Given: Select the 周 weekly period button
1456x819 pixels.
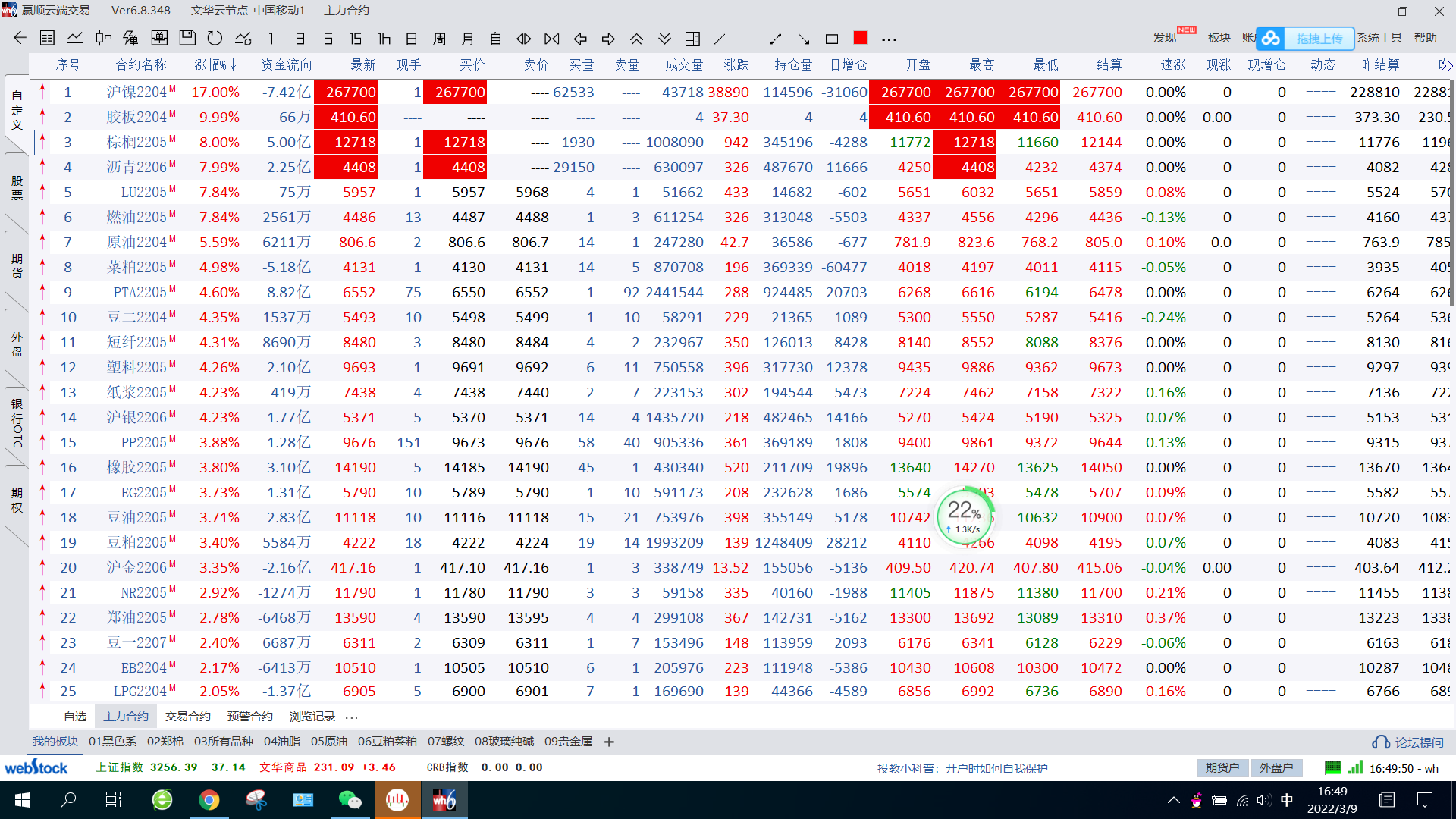Looking at the screenshot, I should pos(440,39).
